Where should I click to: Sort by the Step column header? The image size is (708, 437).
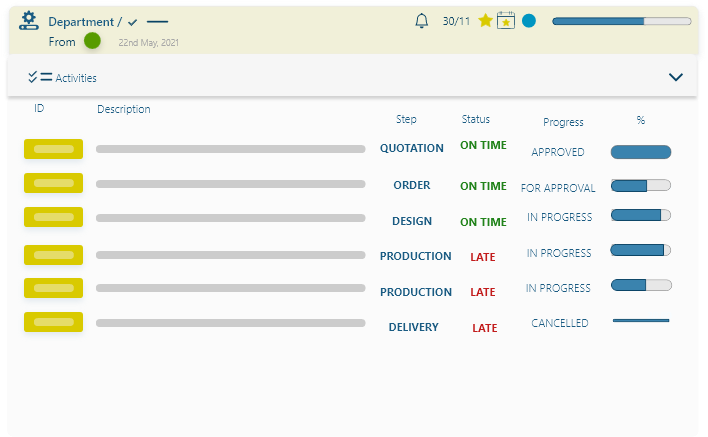pos(406,120)
